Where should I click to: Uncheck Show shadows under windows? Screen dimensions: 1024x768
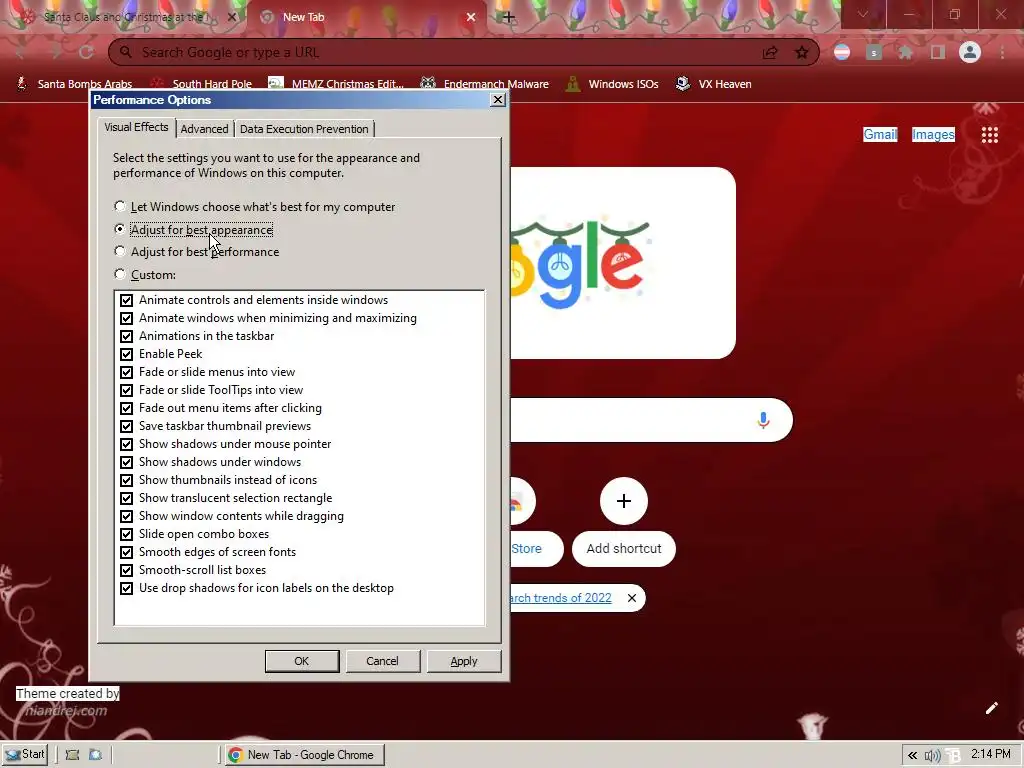[127, 462]
